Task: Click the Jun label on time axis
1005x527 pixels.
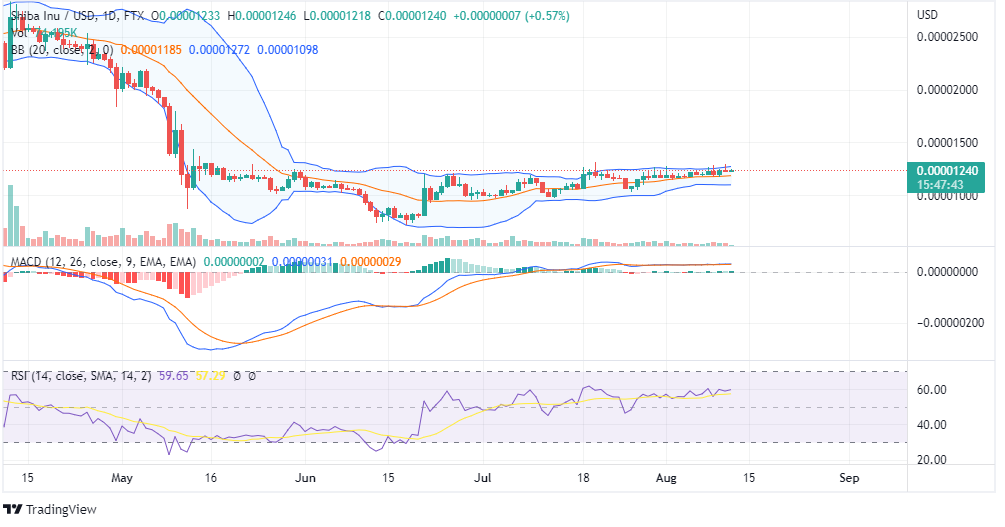Action: click(304, 479)
